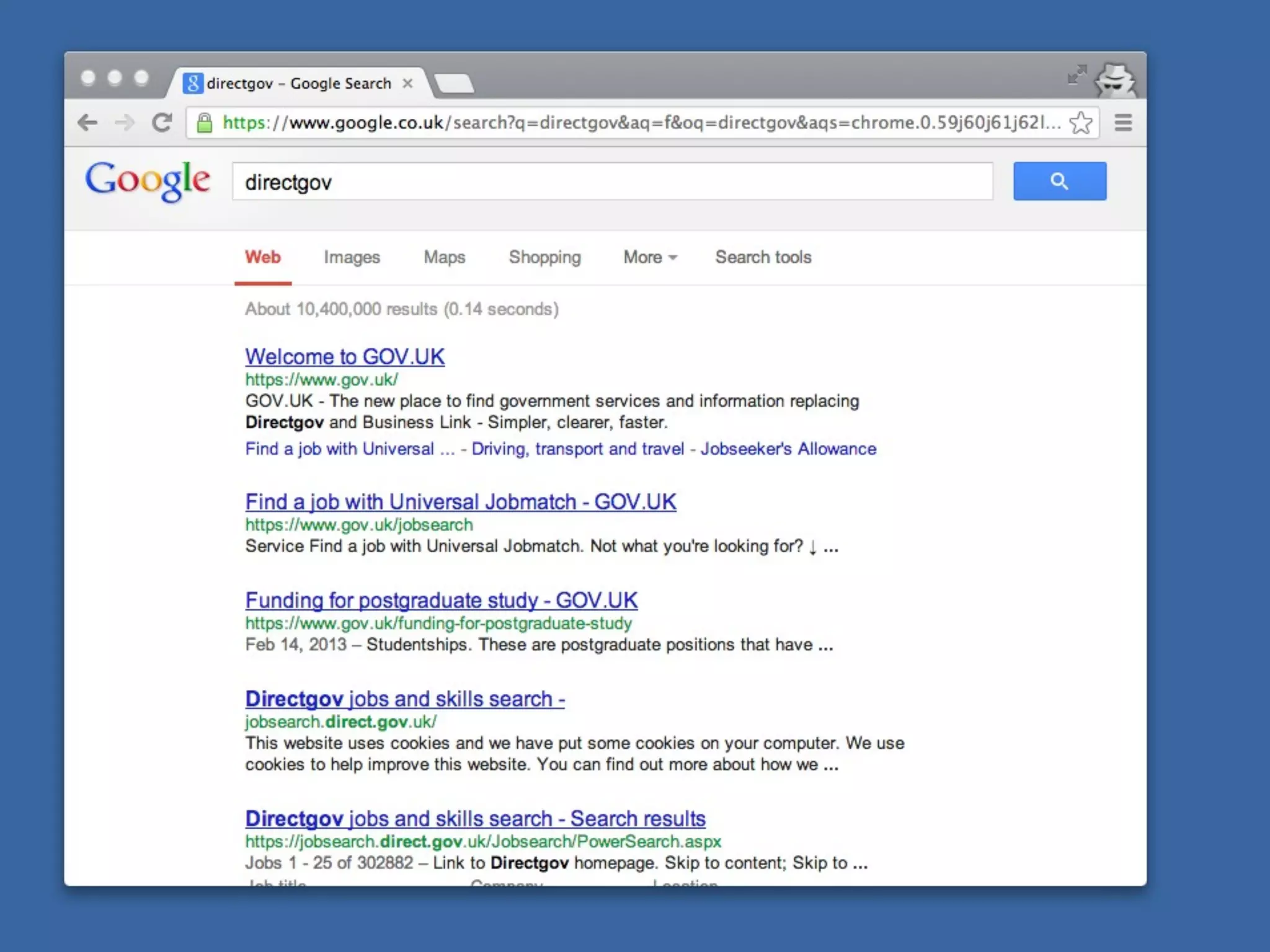
Task: Open Directgov jobs and skills search - Search results
Action: click(x=476, y=818)
